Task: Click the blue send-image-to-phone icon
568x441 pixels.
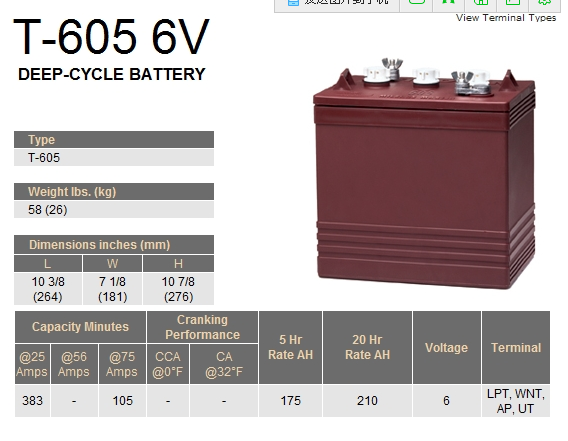Action: click(x=293, y=2)
